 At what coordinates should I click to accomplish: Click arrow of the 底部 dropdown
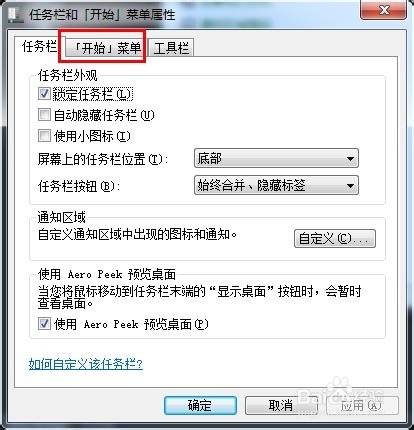point(350,159)
